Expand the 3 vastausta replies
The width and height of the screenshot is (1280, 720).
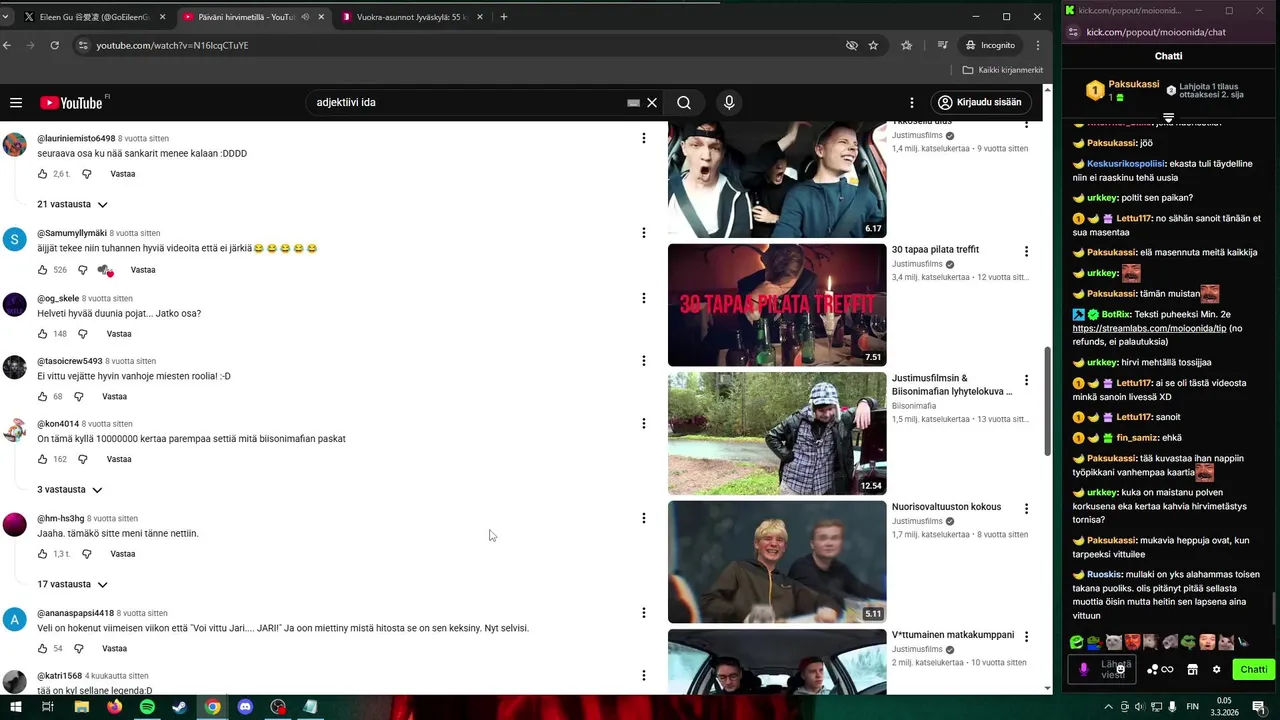(x=70, y=490)
